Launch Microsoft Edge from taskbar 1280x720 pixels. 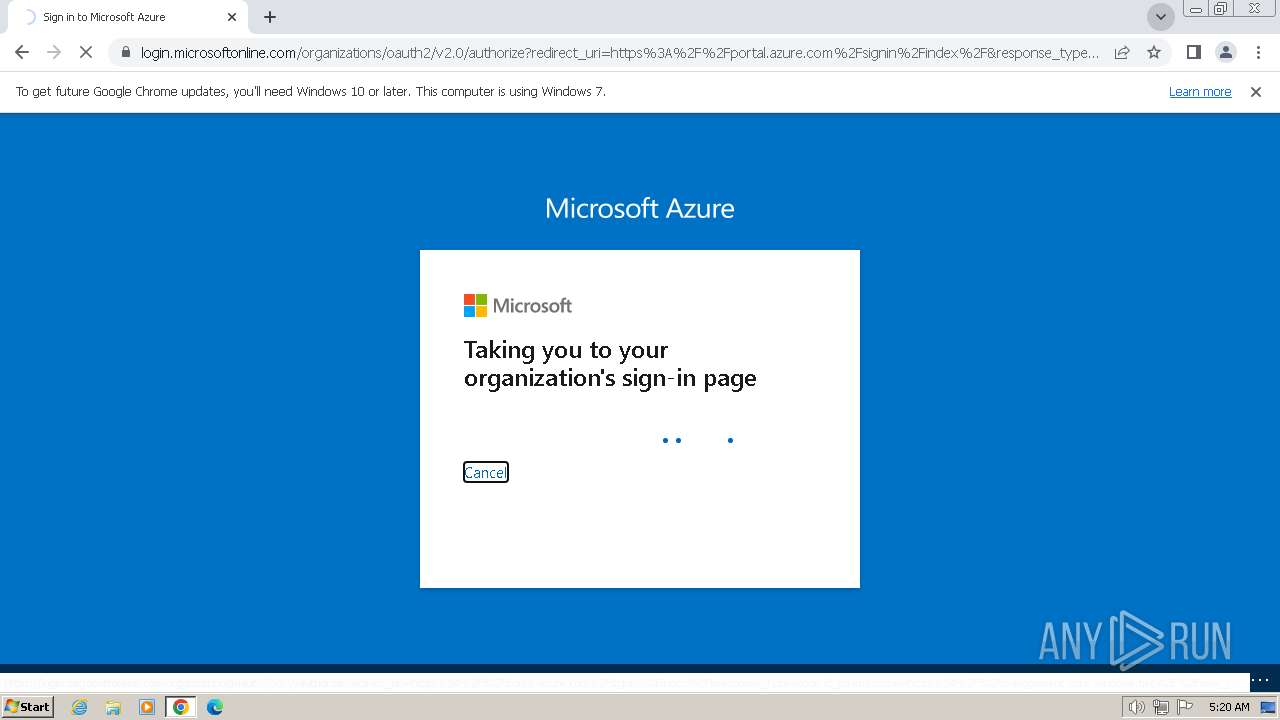(215, 707)
